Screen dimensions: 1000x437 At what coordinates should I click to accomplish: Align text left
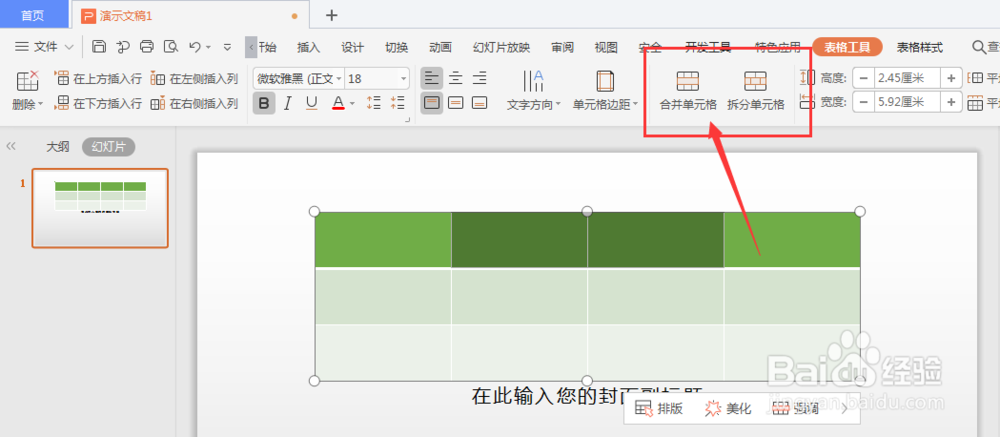pos(432,78)
